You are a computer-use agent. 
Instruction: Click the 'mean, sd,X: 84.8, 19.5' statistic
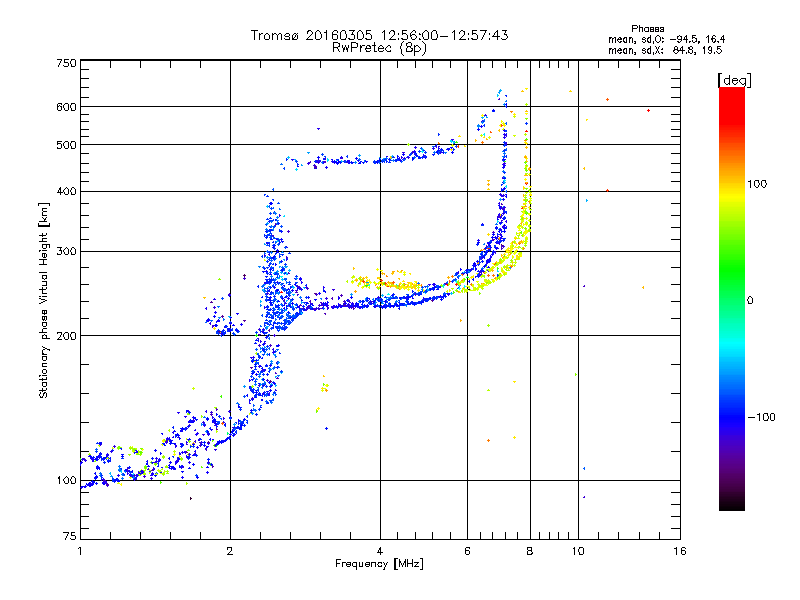[665, 51]
